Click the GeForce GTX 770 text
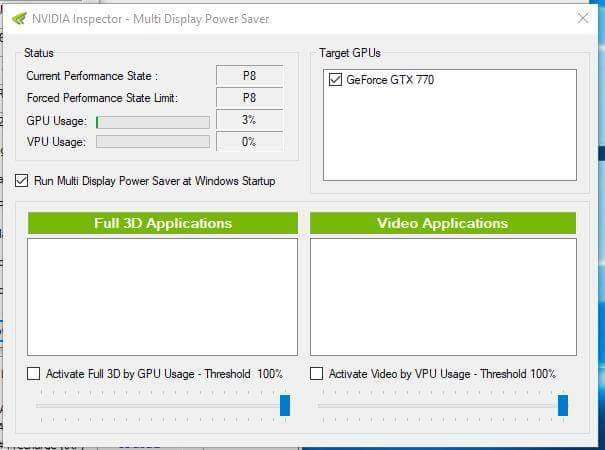The width and height of the screenshot is (605, 450). (x=390, y=80)
